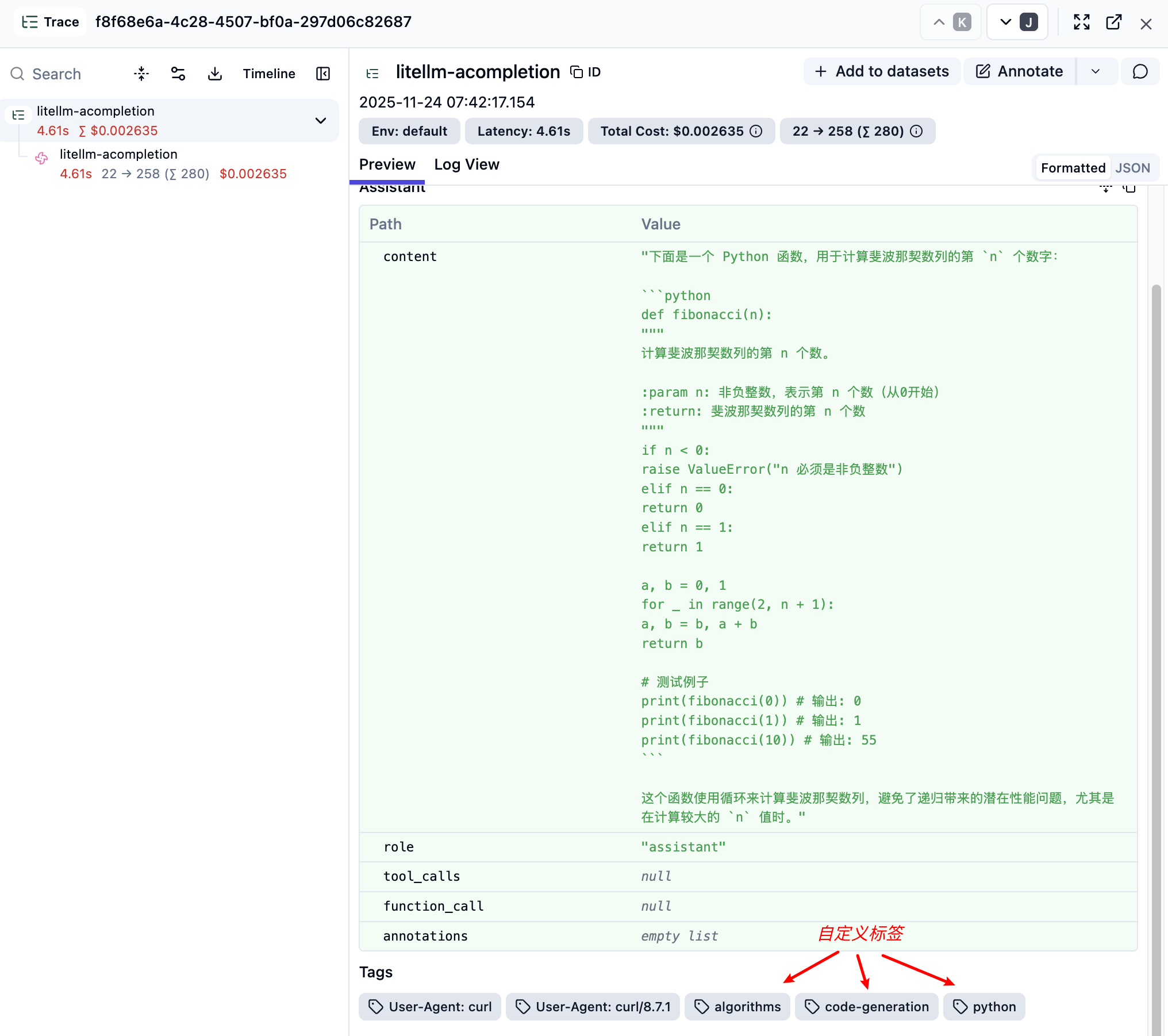Select the Preview tab

pos(387,164)
